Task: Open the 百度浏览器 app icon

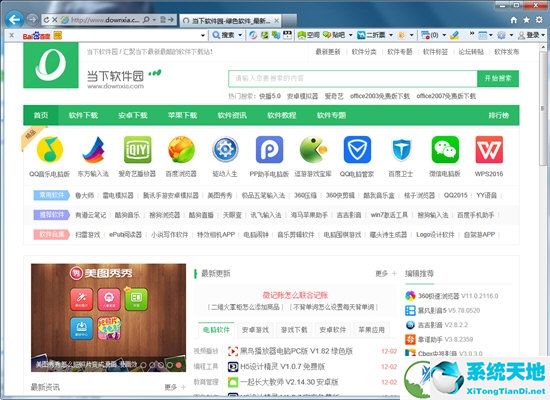Action: click(181, 149)
